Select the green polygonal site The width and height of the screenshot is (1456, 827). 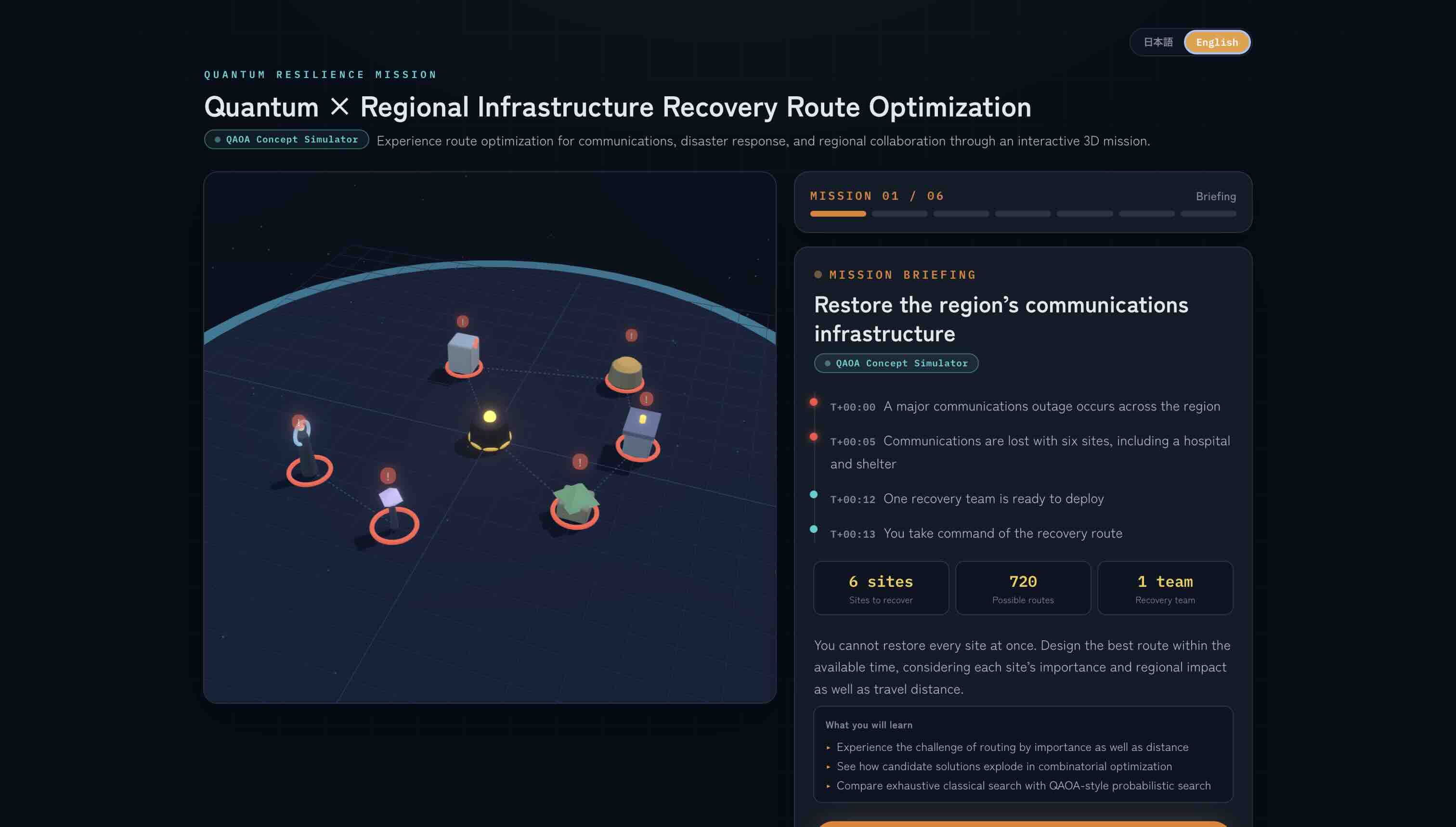click(x=575, y=504)
